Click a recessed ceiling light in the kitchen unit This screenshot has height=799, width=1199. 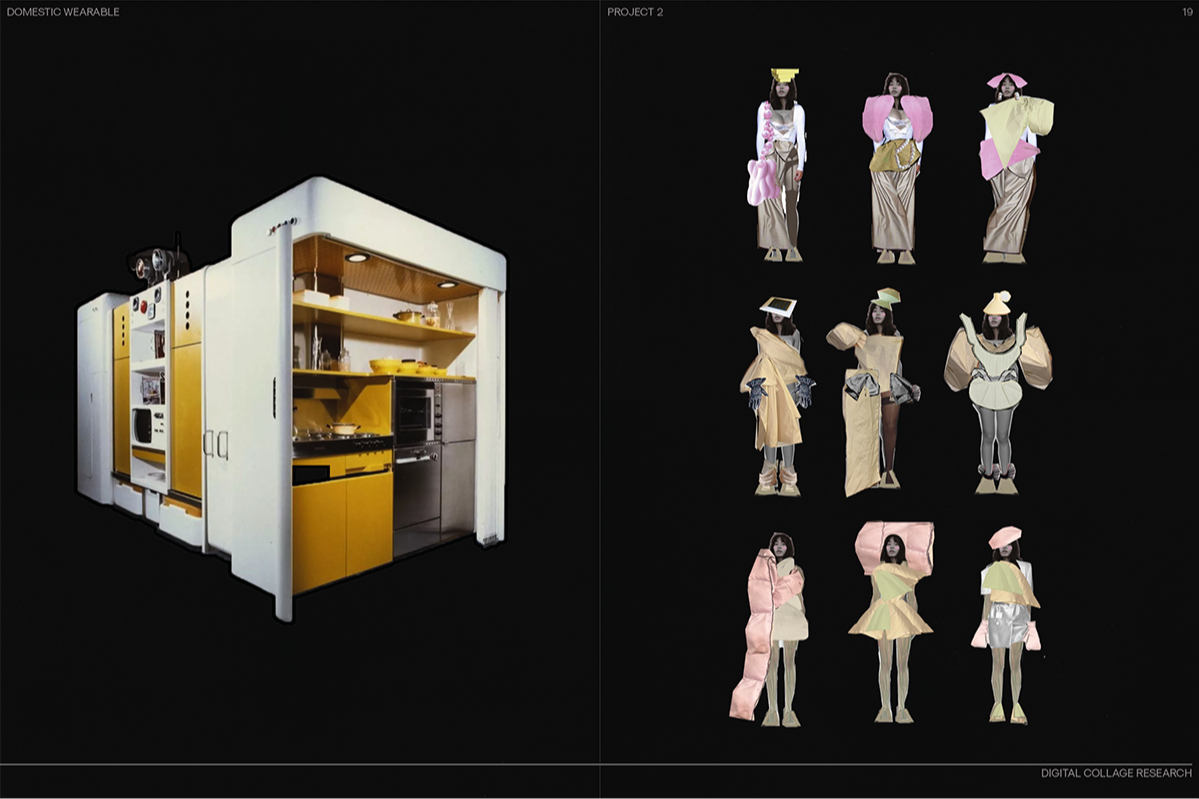click(x=356, y=258)
